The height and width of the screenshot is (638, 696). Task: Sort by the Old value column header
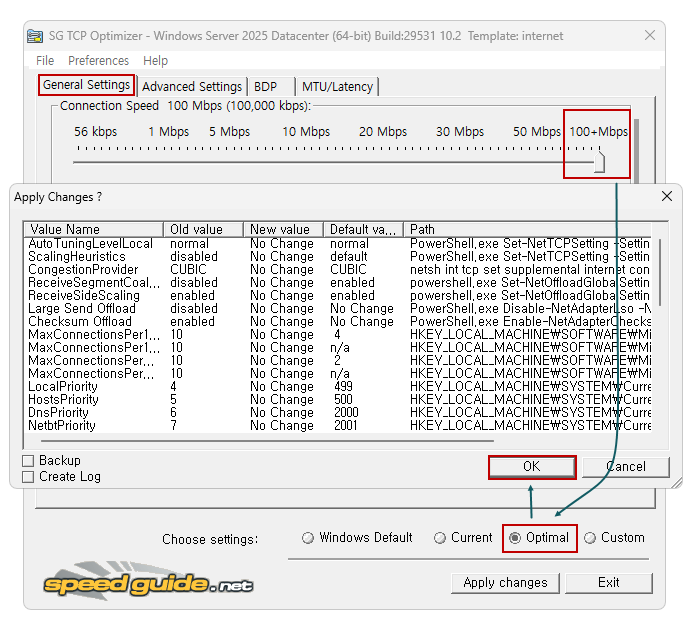coord(203,230)
